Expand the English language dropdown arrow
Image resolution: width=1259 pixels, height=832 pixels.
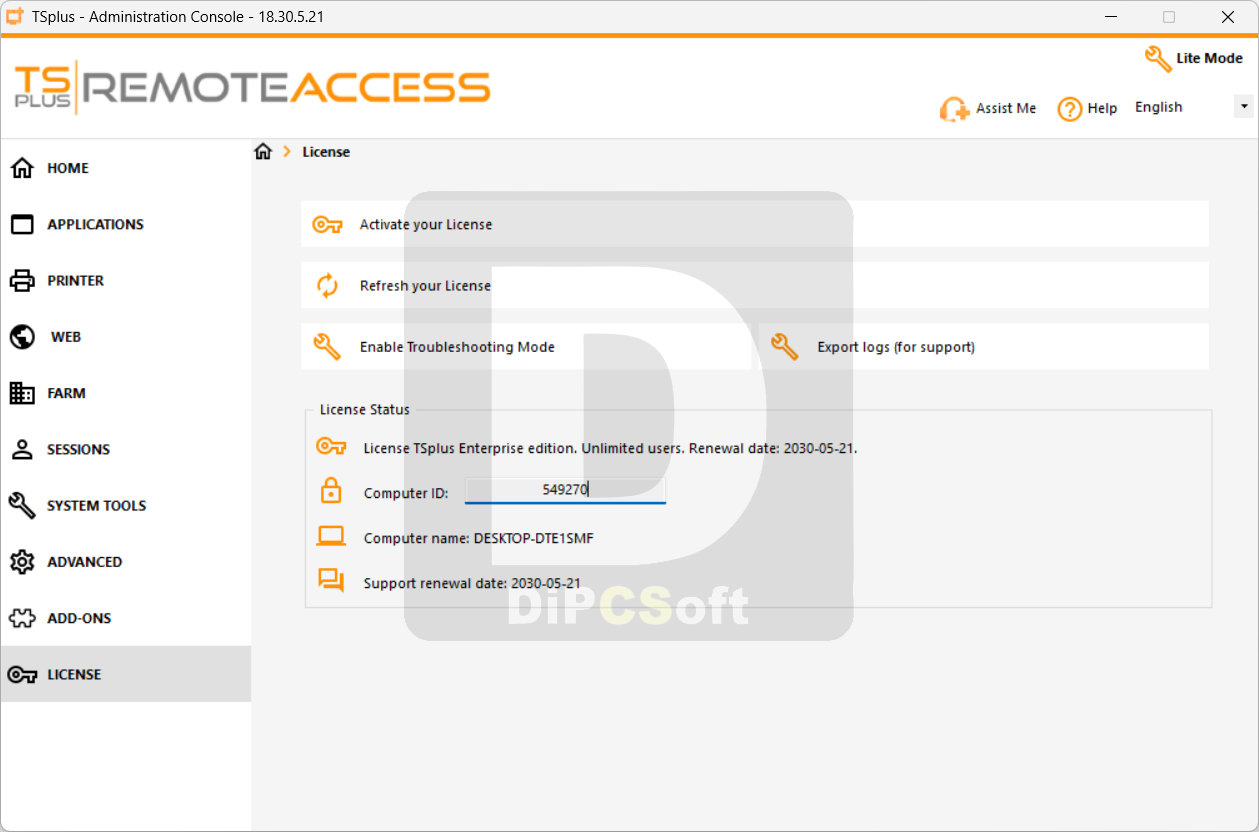tap(1244, 106)
